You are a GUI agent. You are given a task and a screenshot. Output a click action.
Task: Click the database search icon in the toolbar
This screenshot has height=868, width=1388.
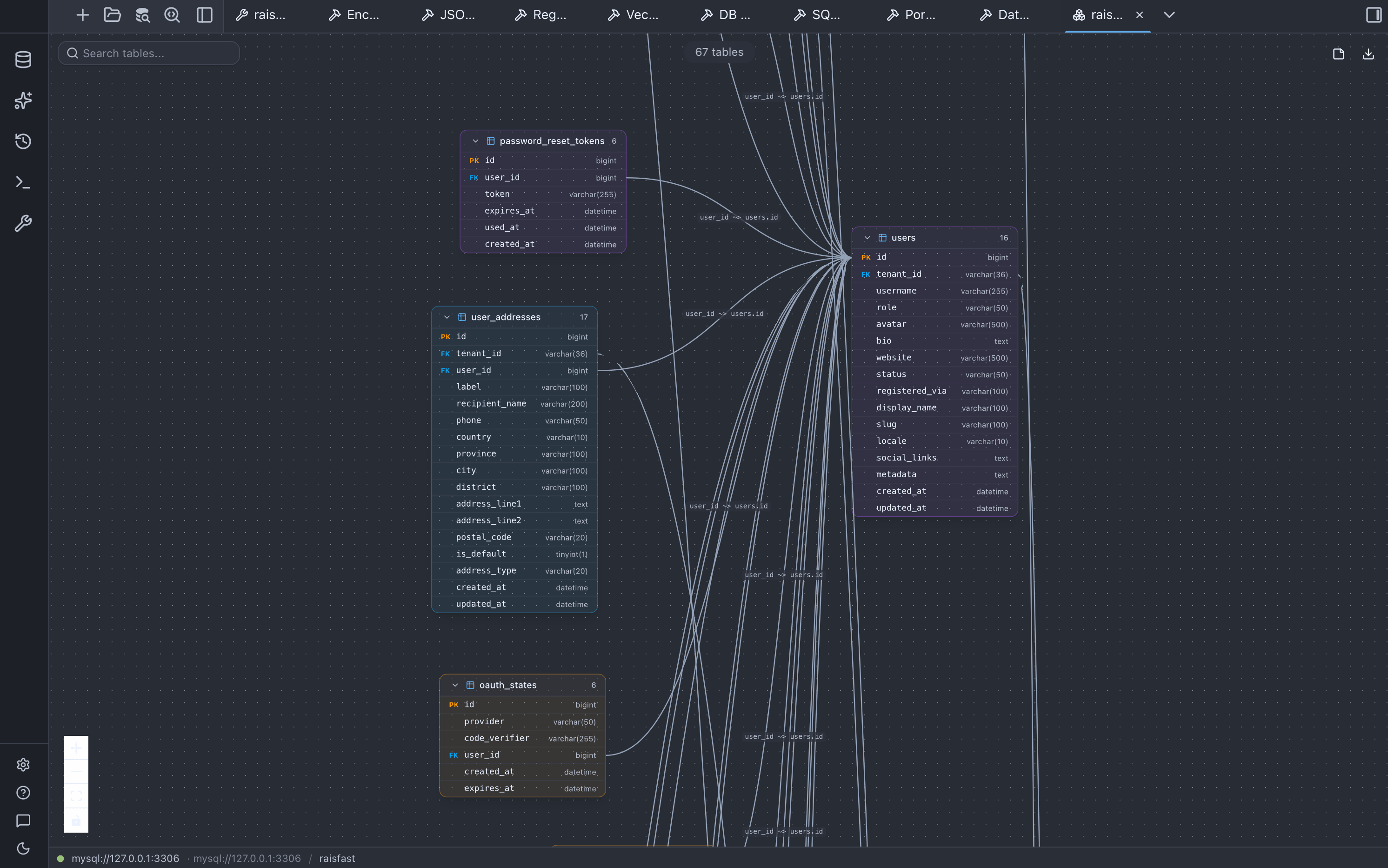[142, 15]
